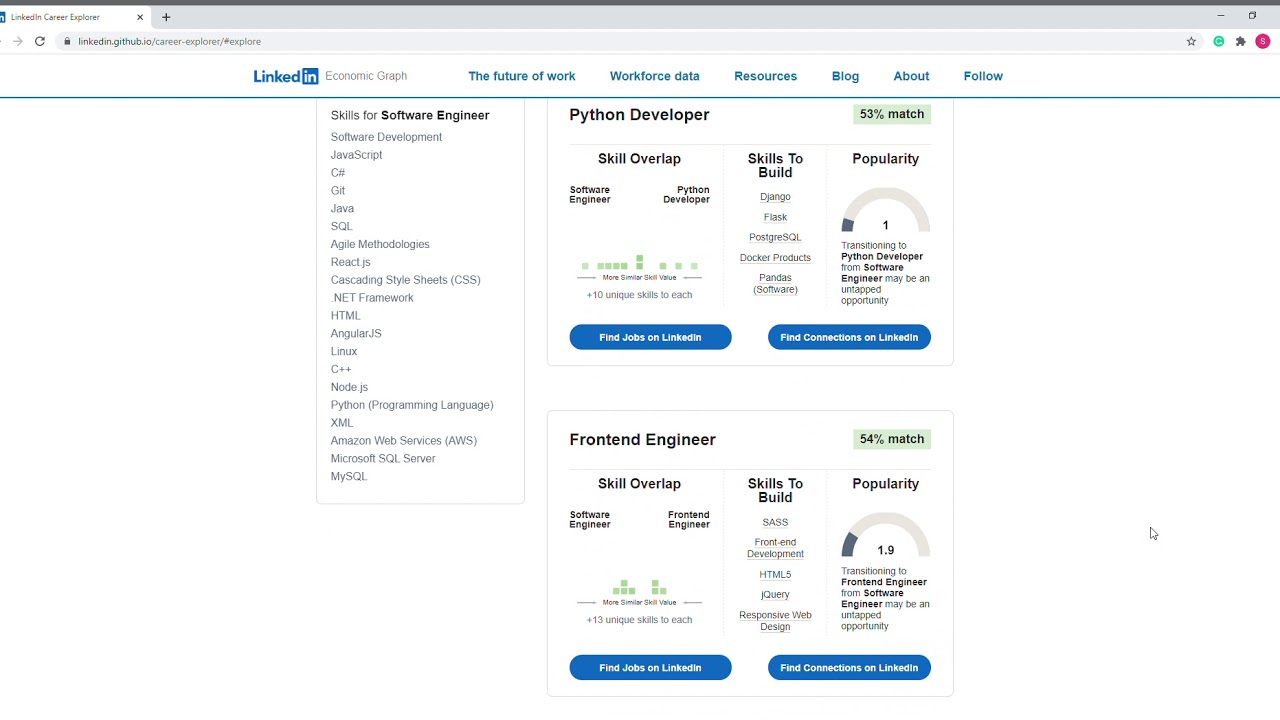Select Node.js in skills list
This screenshot has height=720, width=1280.
tap(349, 387)
